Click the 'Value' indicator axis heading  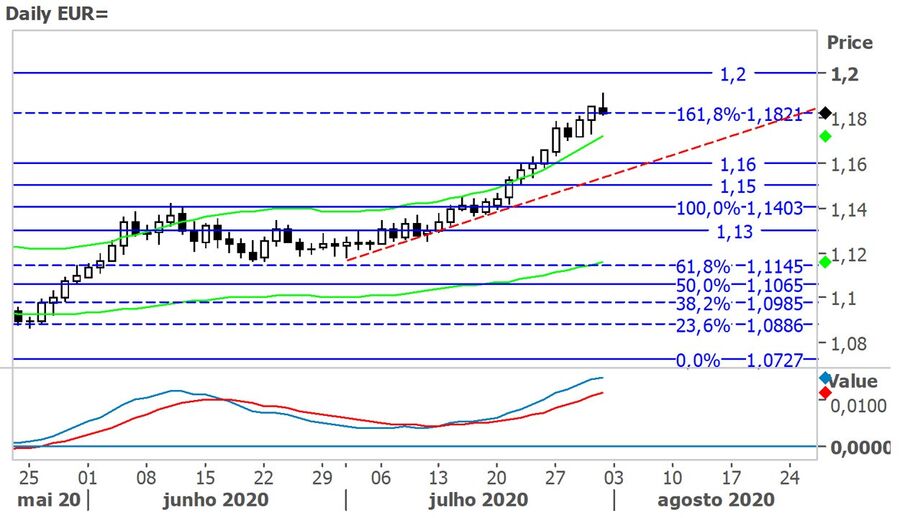[x=854, y=381]
